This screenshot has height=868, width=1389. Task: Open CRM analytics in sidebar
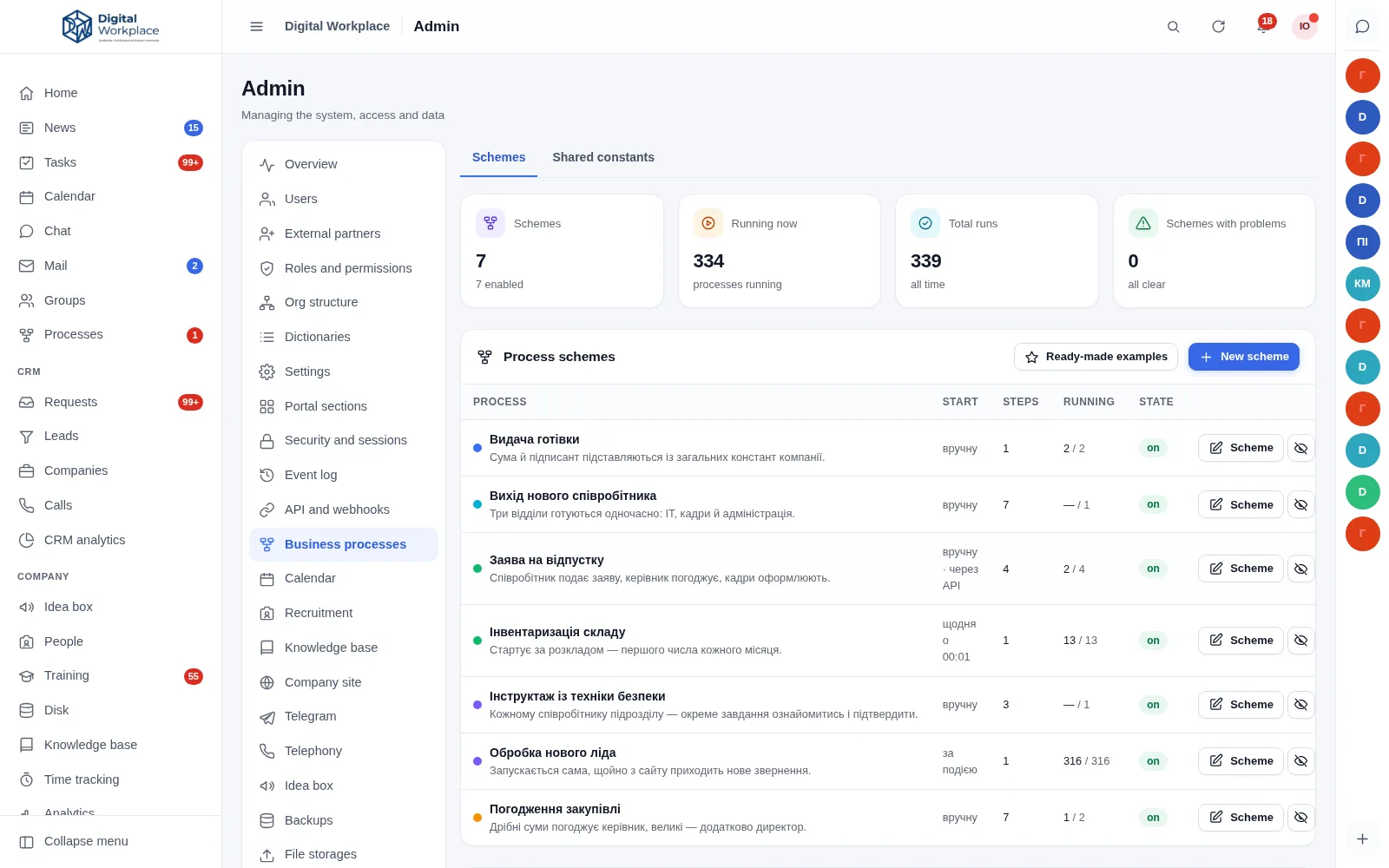click(110, 540)
